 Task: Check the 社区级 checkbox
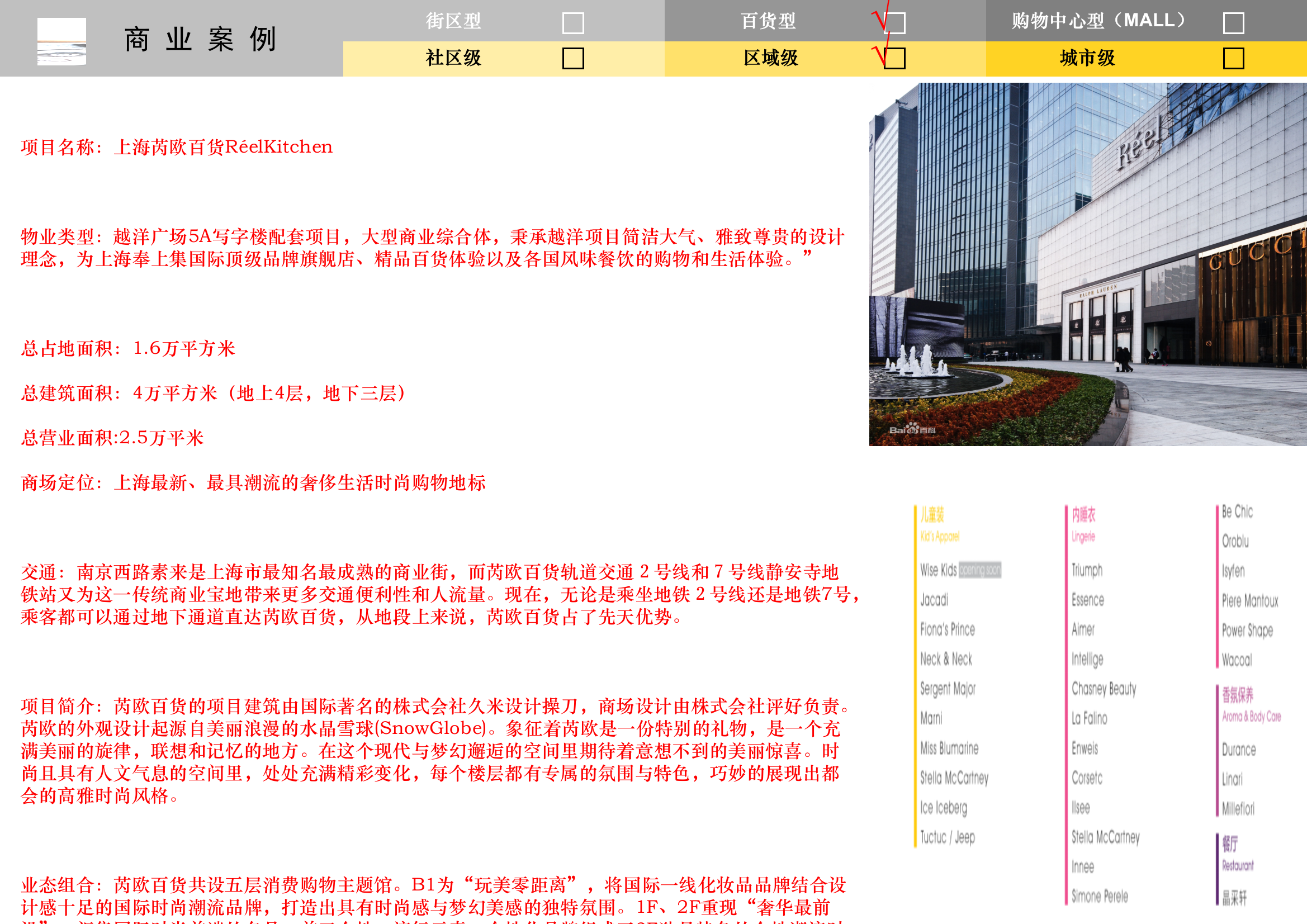pyautogui.click(x=572, y=58)
